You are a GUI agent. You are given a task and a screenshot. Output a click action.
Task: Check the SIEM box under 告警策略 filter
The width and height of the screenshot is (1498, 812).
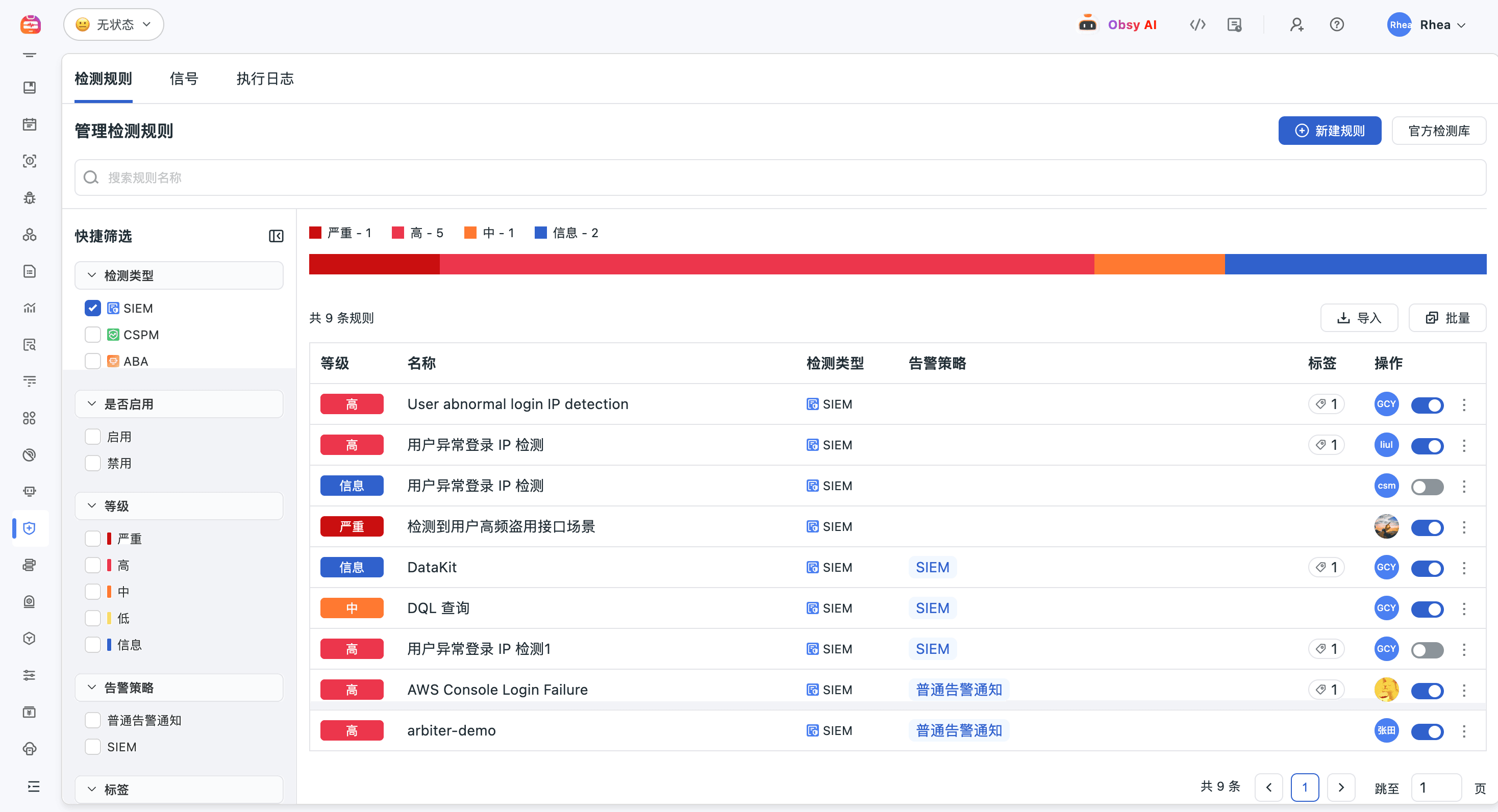(92, 747)
